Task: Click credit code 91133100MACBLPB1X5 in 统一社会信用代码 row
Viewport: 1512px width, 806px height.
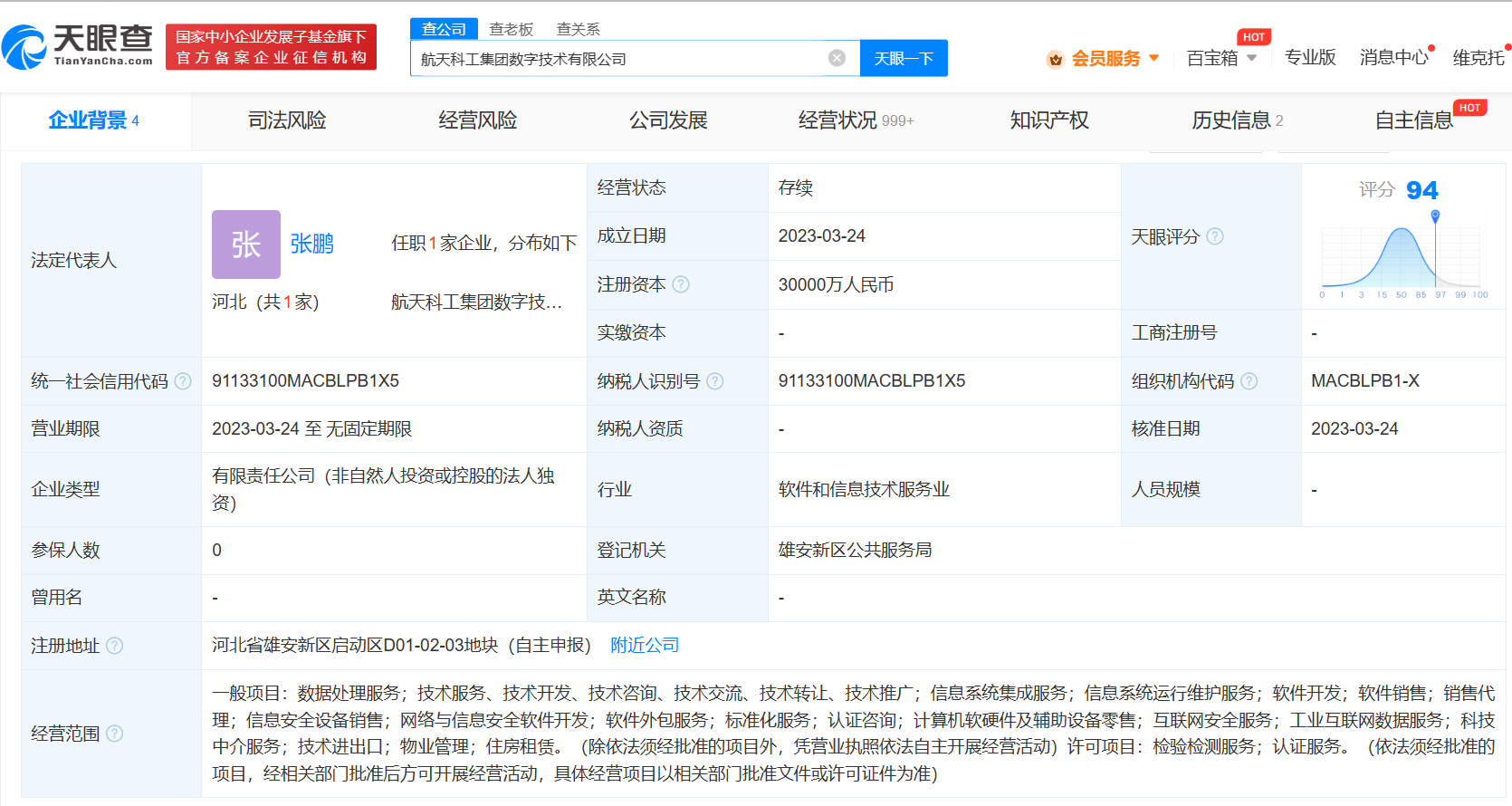Action: coord(305,381)
